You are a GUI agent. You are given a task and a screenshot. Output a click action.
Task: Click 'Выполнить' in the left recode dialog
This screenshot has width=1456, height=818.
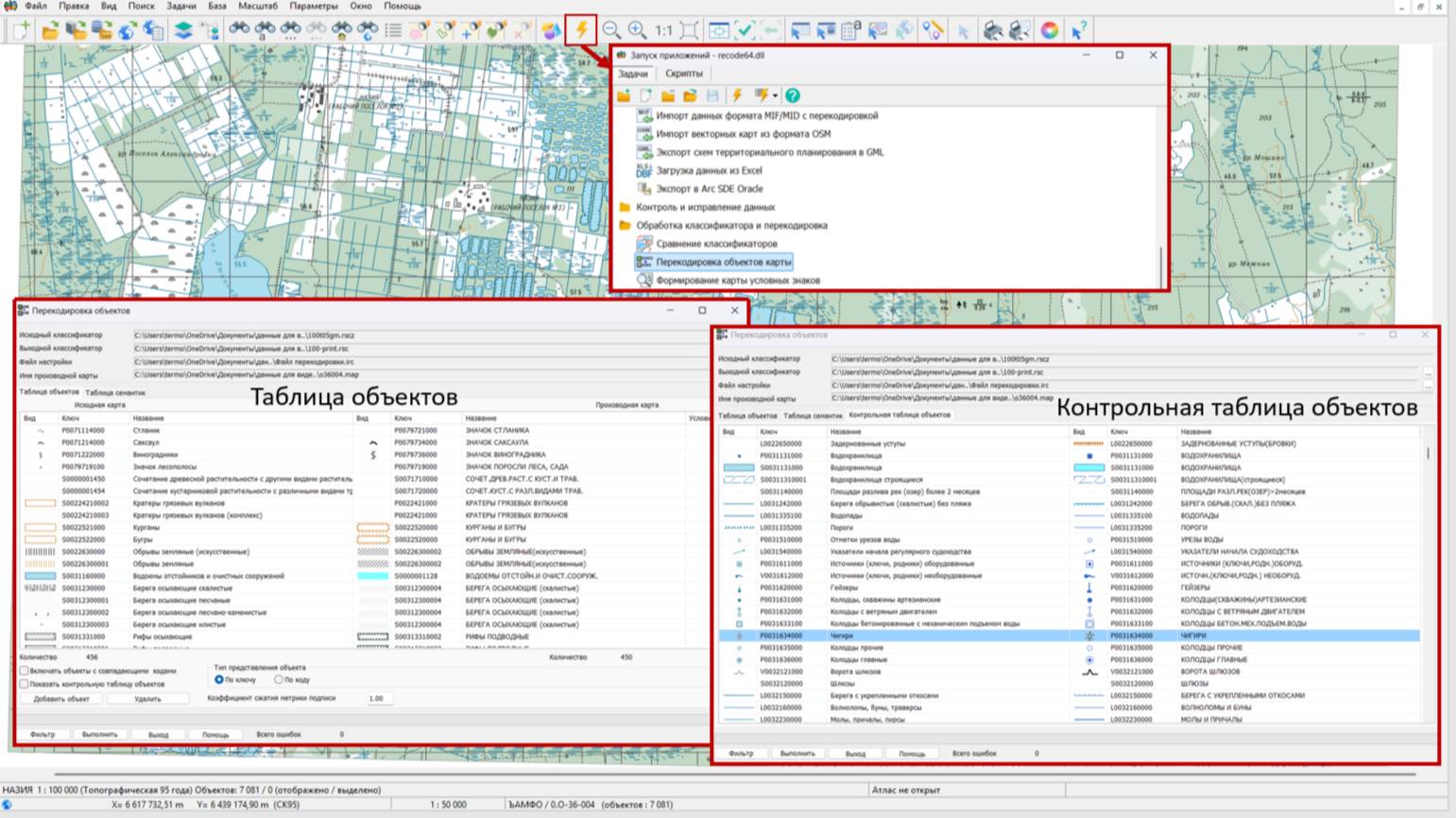point(99,734)
